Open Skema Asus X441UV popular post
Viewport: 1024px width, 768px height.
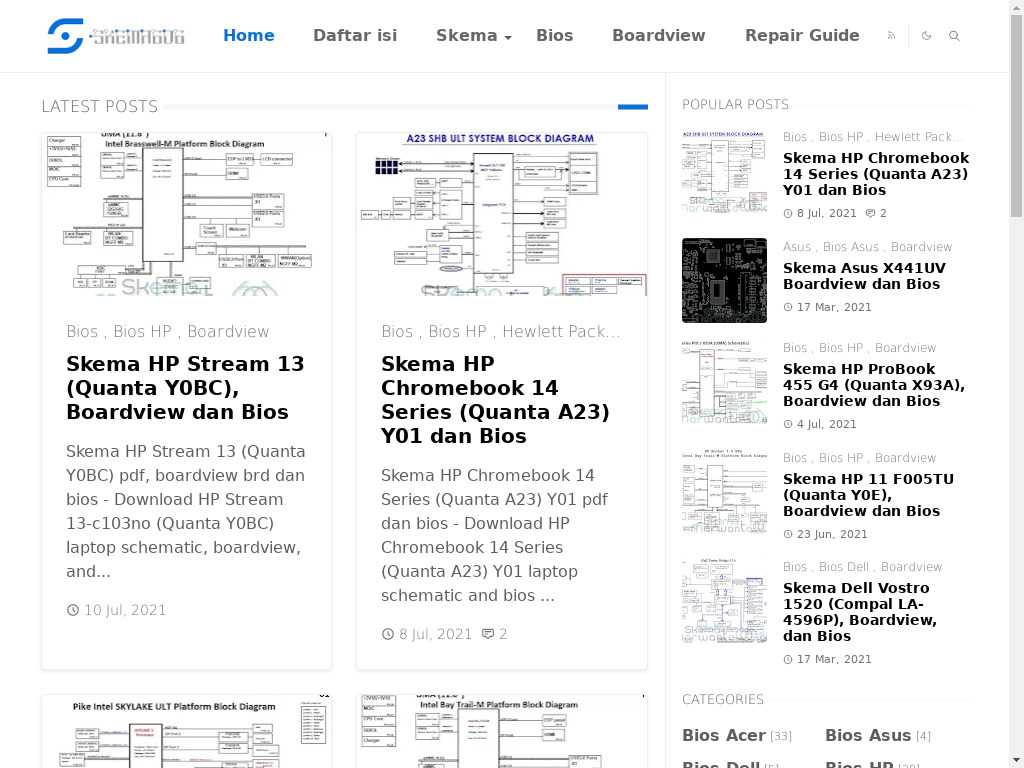click(864, 276)
